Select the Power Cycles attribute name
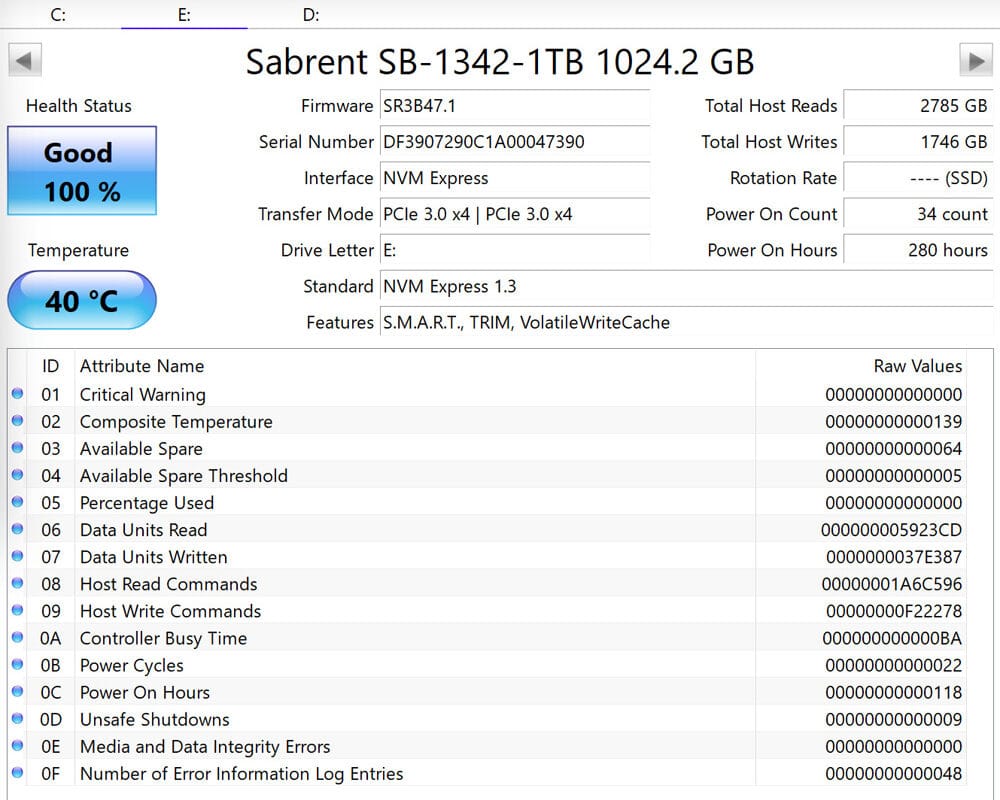The image size is (1000, 800). pos(131,666)
